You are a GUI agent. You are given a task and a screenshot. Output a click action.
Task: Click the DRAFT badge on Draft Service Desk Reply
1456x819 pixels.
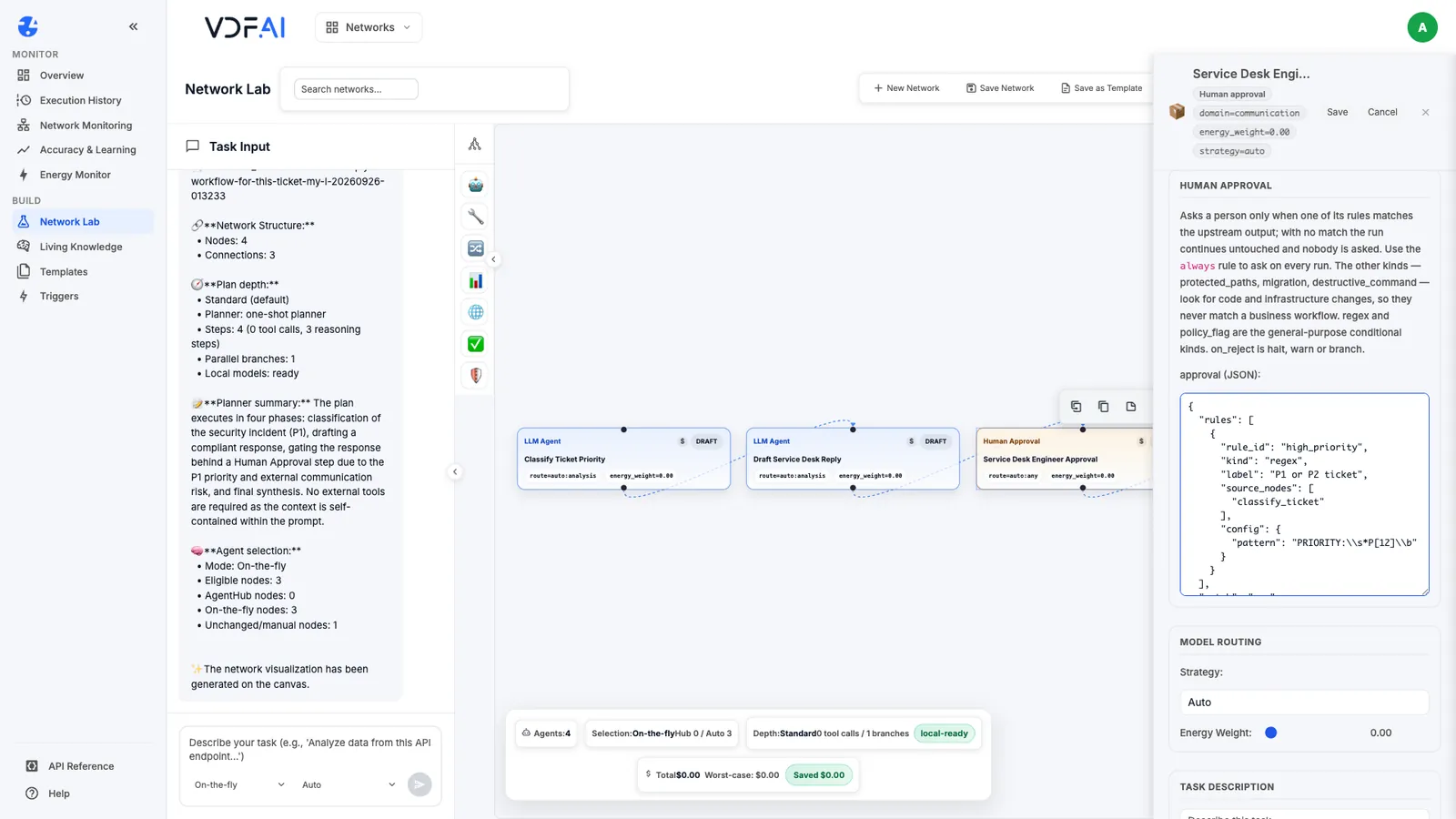[935, 441]
